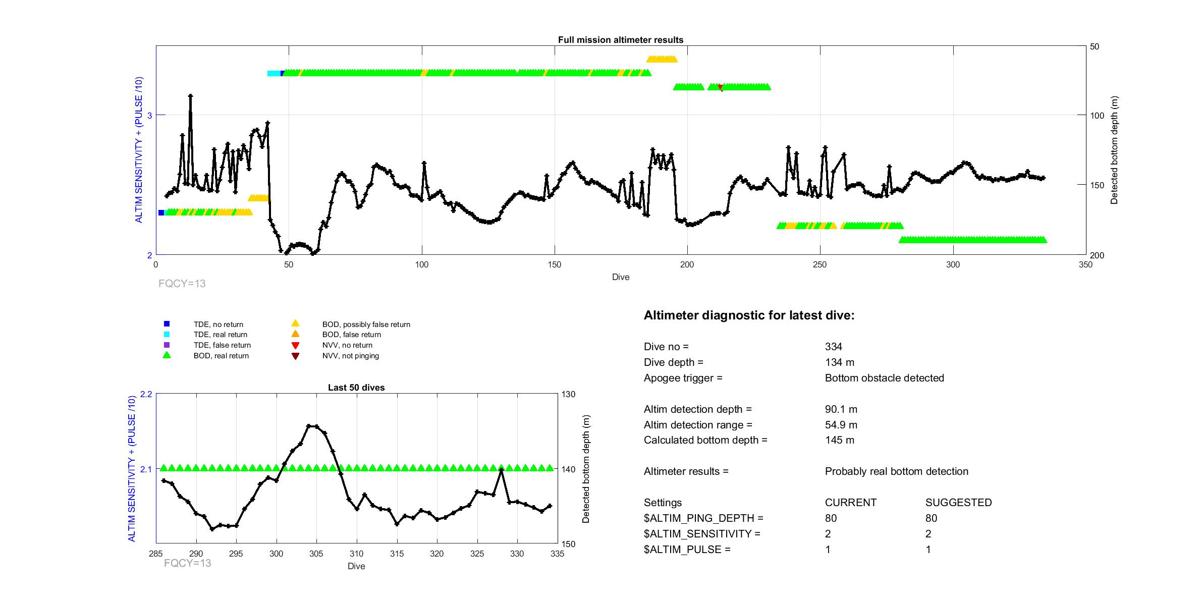Click 'Probably real bottom detection' text
Image resolution: width=1200 pixels, height=611 pixels.
click(897, 471)
